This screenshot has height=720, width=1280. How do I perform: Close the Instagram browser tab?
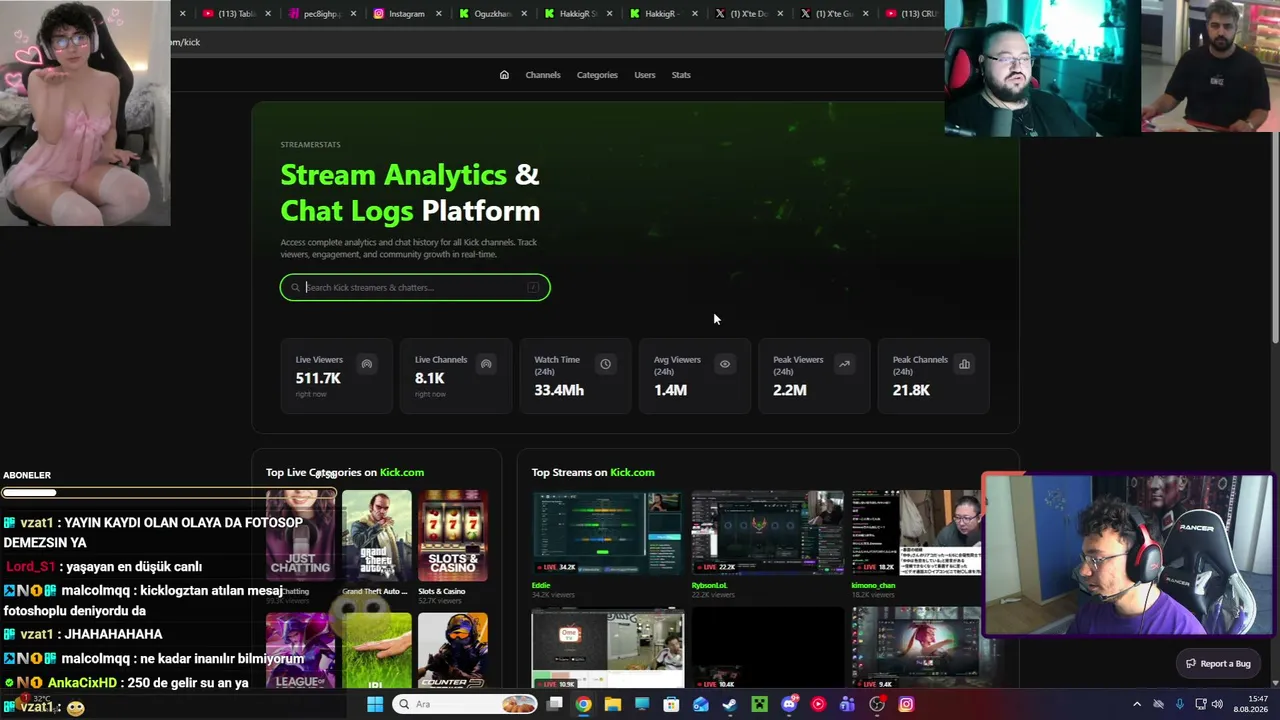point(439,14)
